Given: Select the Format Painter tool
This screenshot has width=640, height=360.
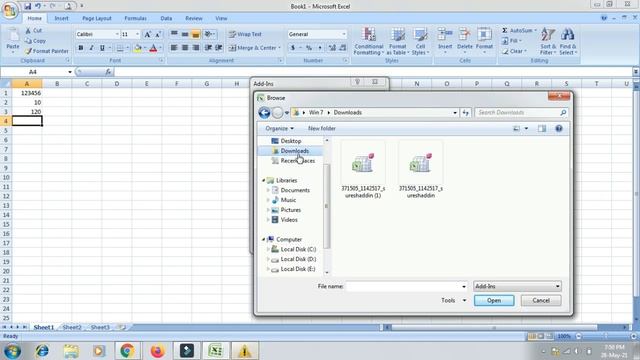Looking at the screenshot, I should 46,51.
